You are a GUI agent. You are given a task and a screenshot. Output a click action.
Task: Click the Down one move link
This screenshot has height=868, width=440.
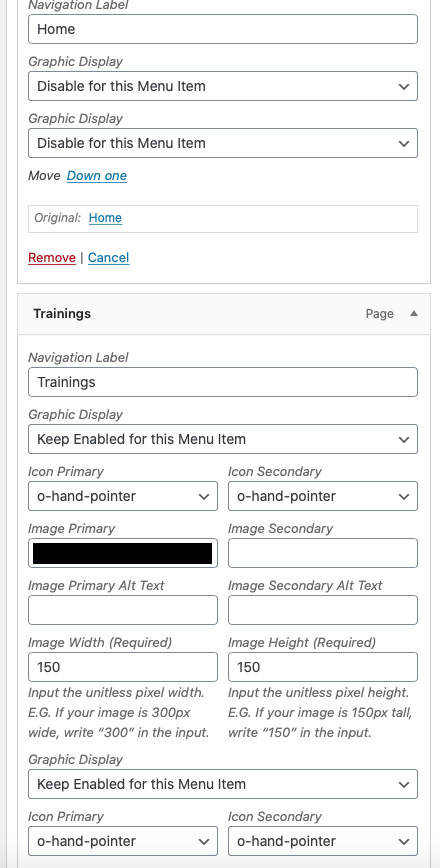click(97, 175)
